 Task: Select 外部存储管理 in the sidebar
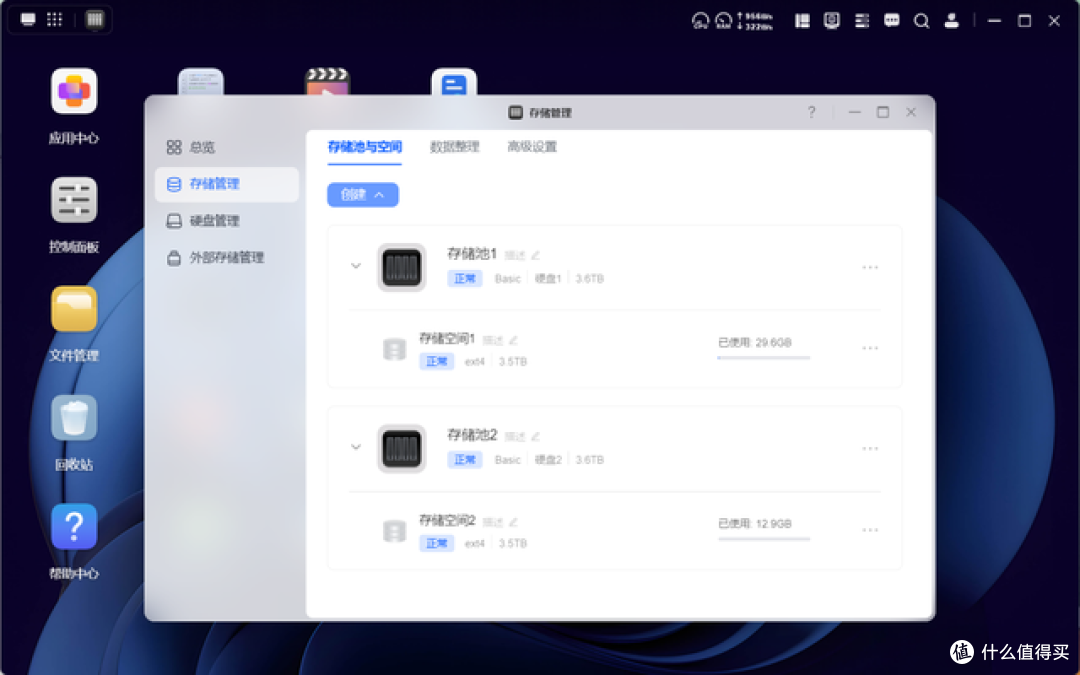227,258
